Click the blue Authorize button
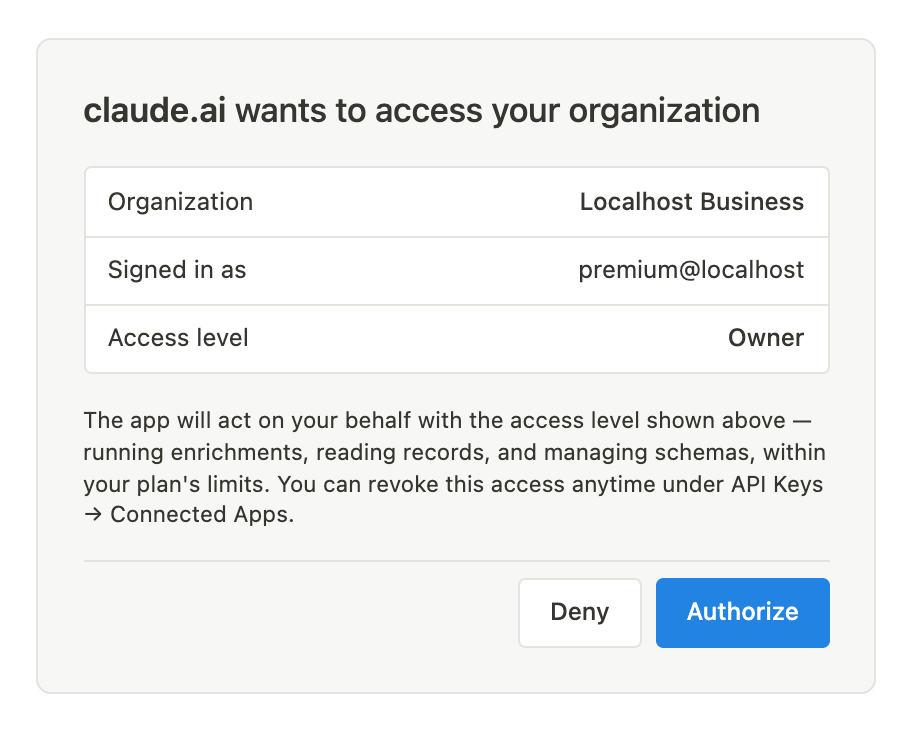912x730 pixels. [x=742, y=613]
